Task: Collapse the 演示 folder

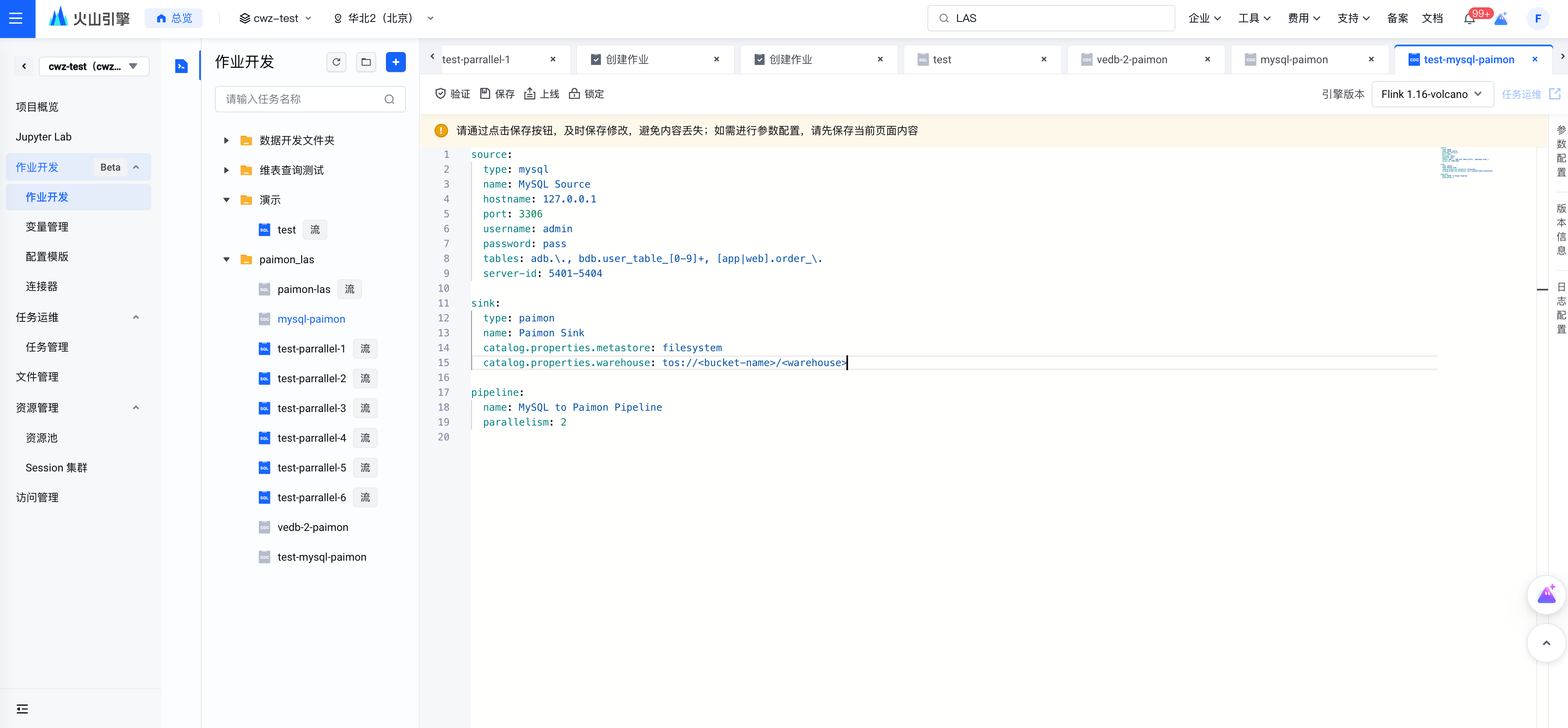Action: [x=226, y=200]
